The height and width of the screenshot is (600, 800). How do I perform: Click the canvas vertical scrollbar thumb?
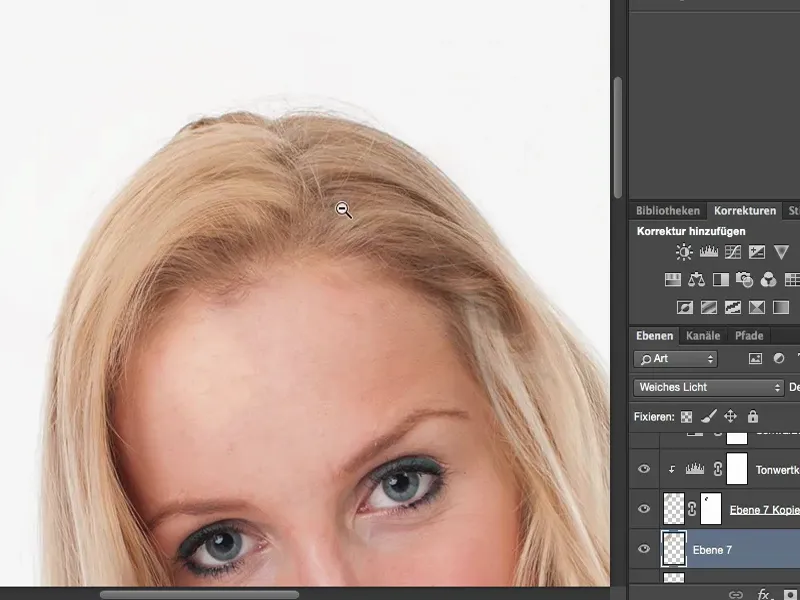(x=618, y=137)
